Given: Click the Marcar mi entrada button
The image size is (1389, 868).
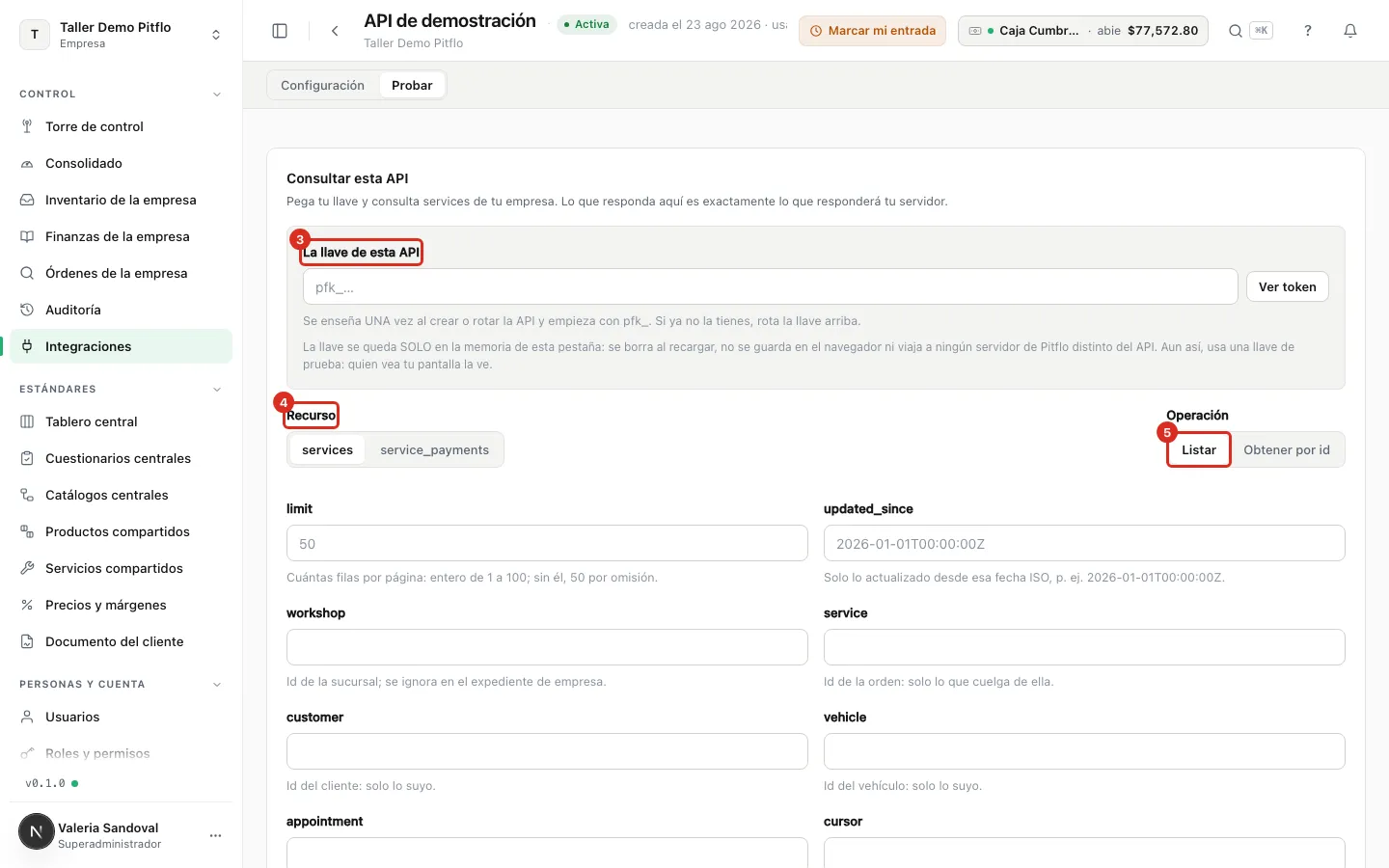Looking at the screenshot, I should 872,31.
